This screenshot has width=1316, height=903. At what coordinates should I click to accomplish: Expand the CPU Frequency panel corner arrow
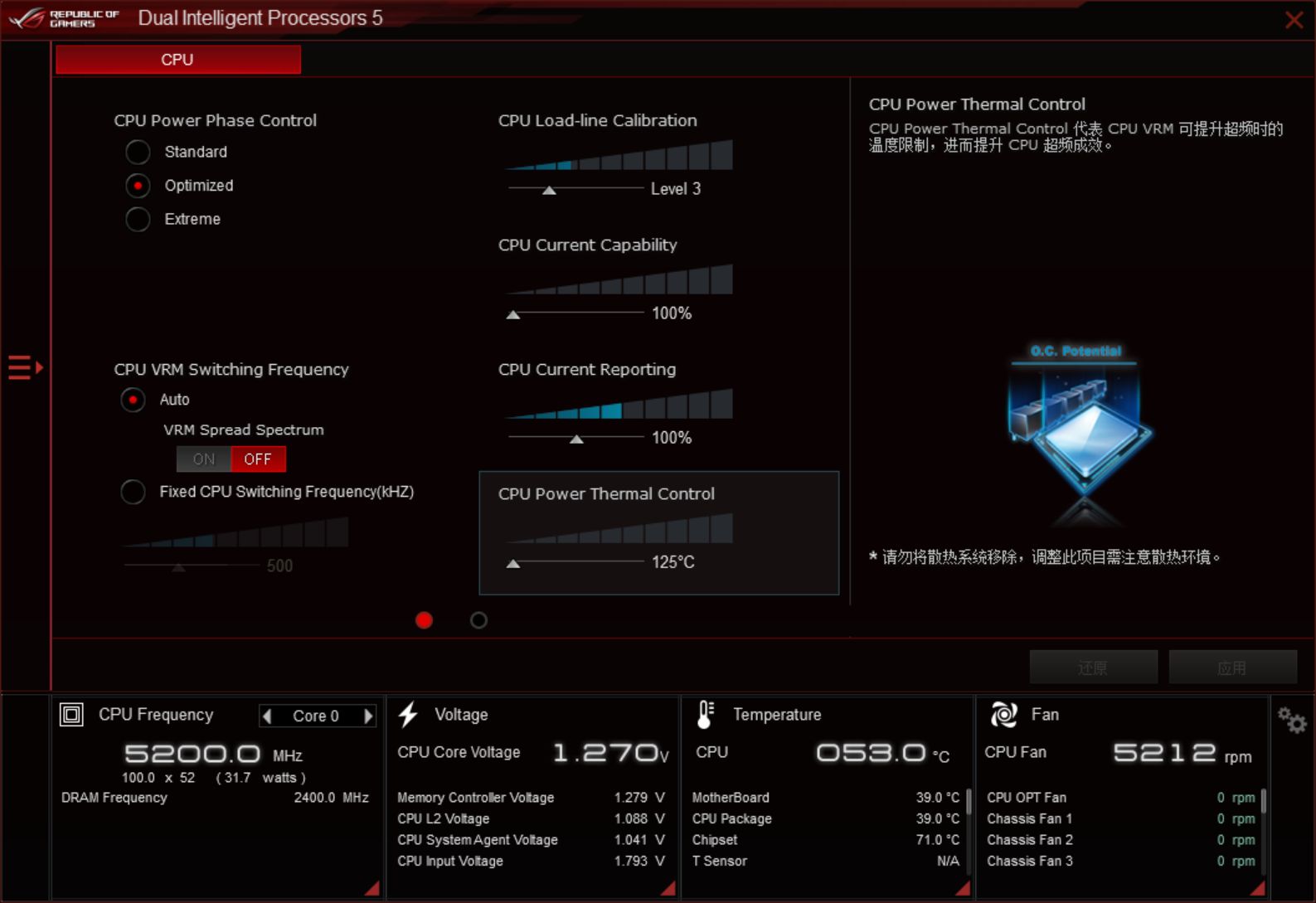pyautogui.click(x=371, y=888)
